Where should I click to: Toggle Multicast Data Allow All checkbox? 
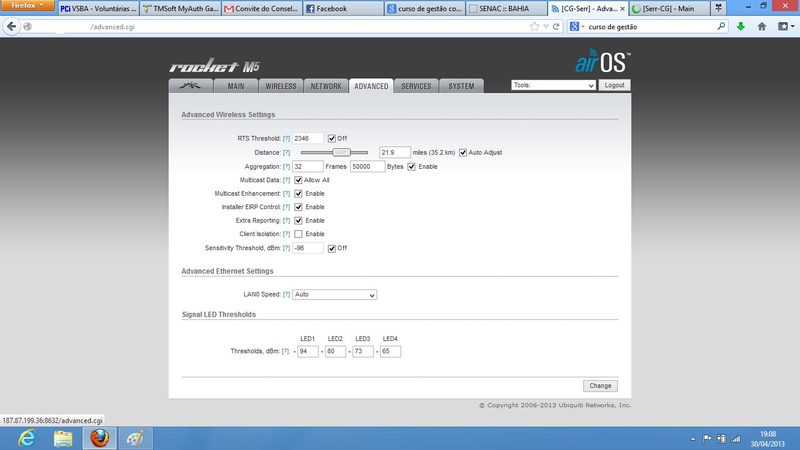[x=298, y=180]
